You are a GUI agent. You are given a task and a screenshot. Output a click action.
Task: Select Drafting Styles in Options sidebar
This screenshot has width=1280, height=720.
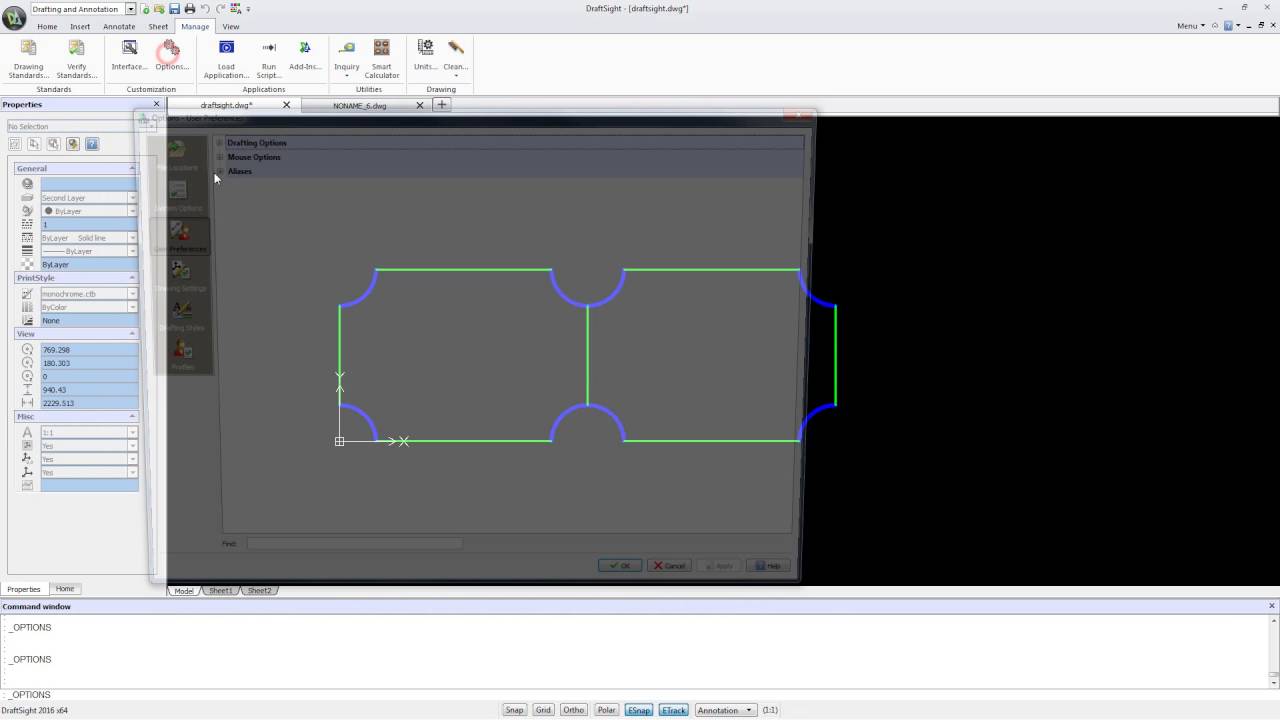click(x=181, y=316)
